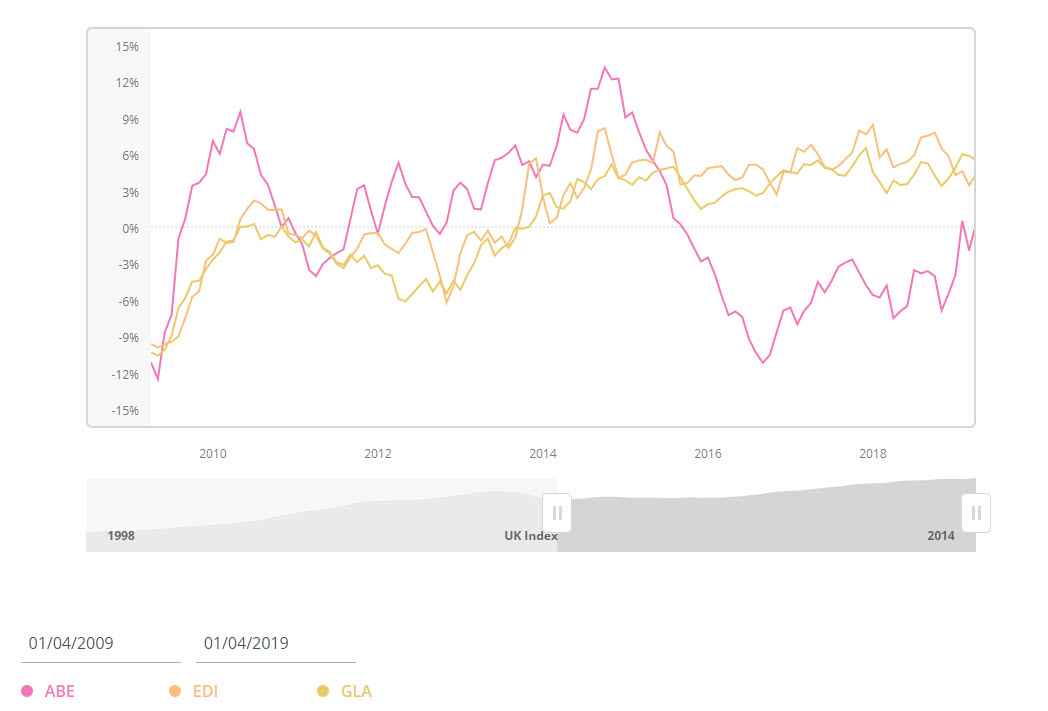Toggle the ABE series visibility
The image size is (1048, 711).
click(x=46, y=691)
